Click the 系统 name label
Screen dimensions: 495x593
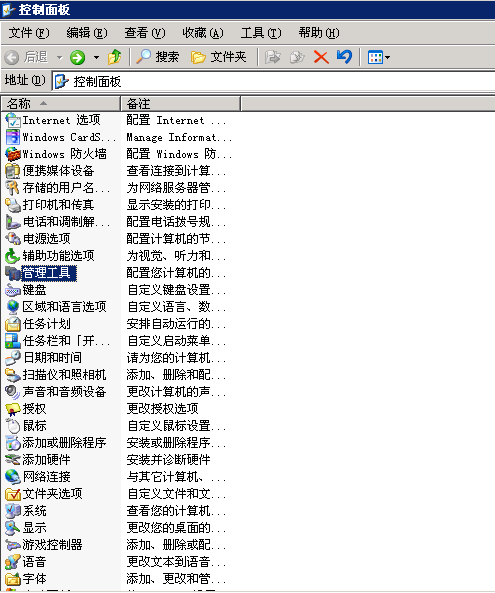tap(34, 511)
